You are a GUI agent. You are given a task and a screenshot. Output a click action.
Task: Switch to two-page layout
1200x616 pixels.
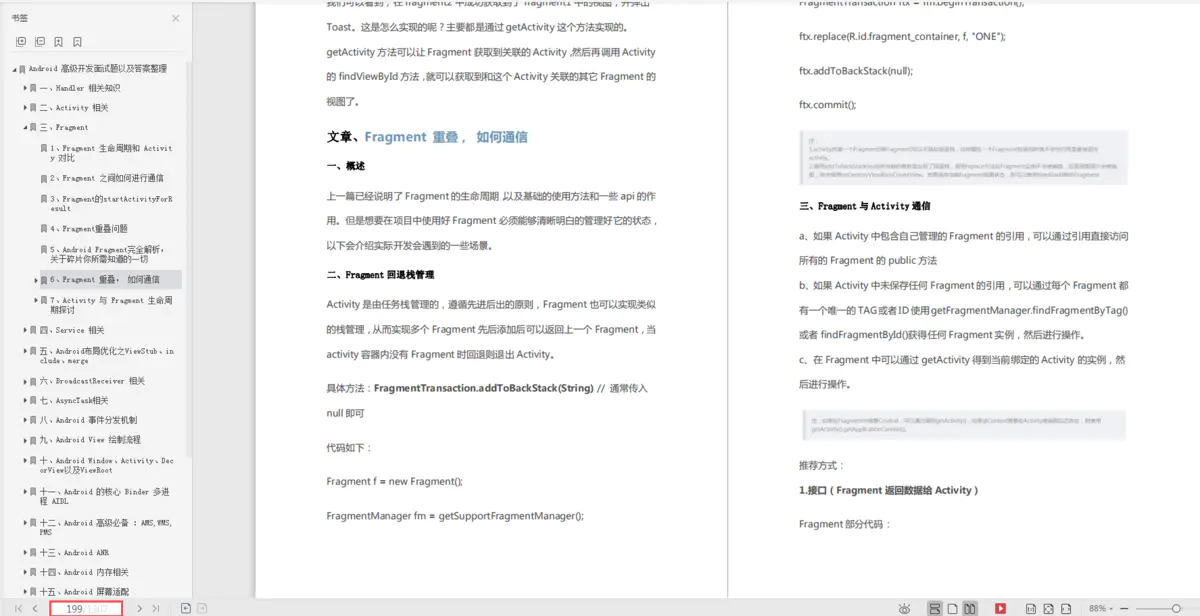969,608
